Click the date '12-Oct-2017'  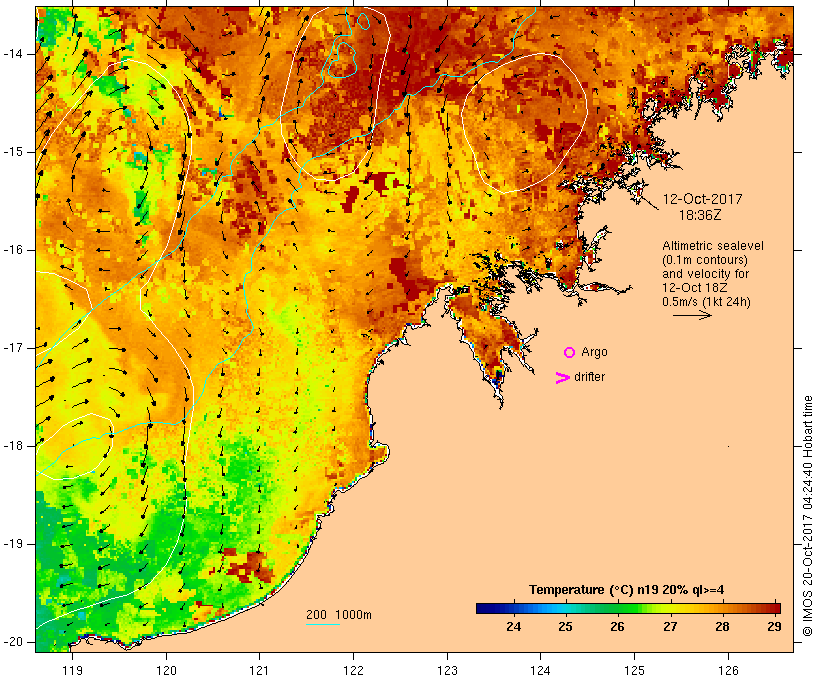(x=702, y=199)
